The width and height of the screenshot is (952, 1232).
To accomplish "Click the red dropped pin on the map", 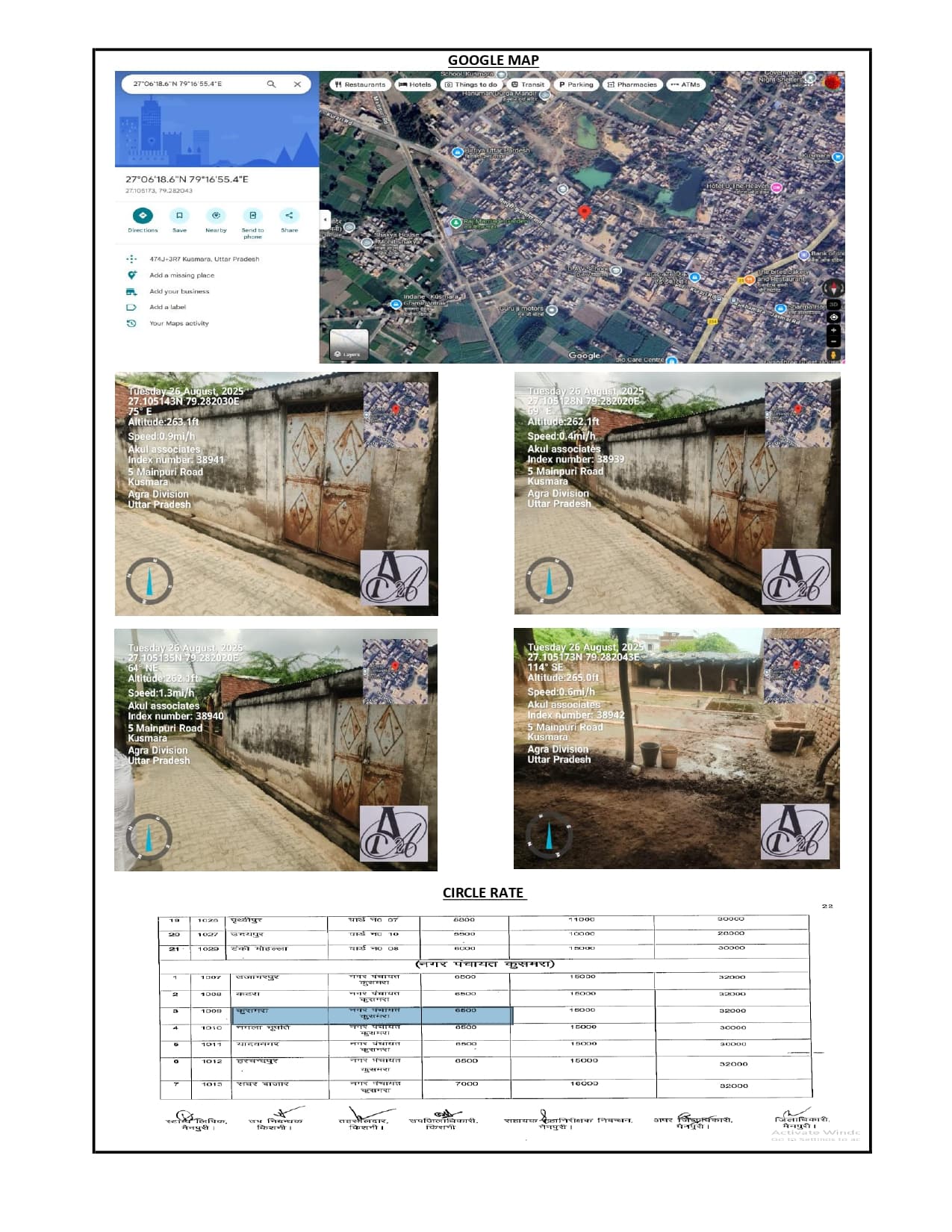I will [585, 213].
